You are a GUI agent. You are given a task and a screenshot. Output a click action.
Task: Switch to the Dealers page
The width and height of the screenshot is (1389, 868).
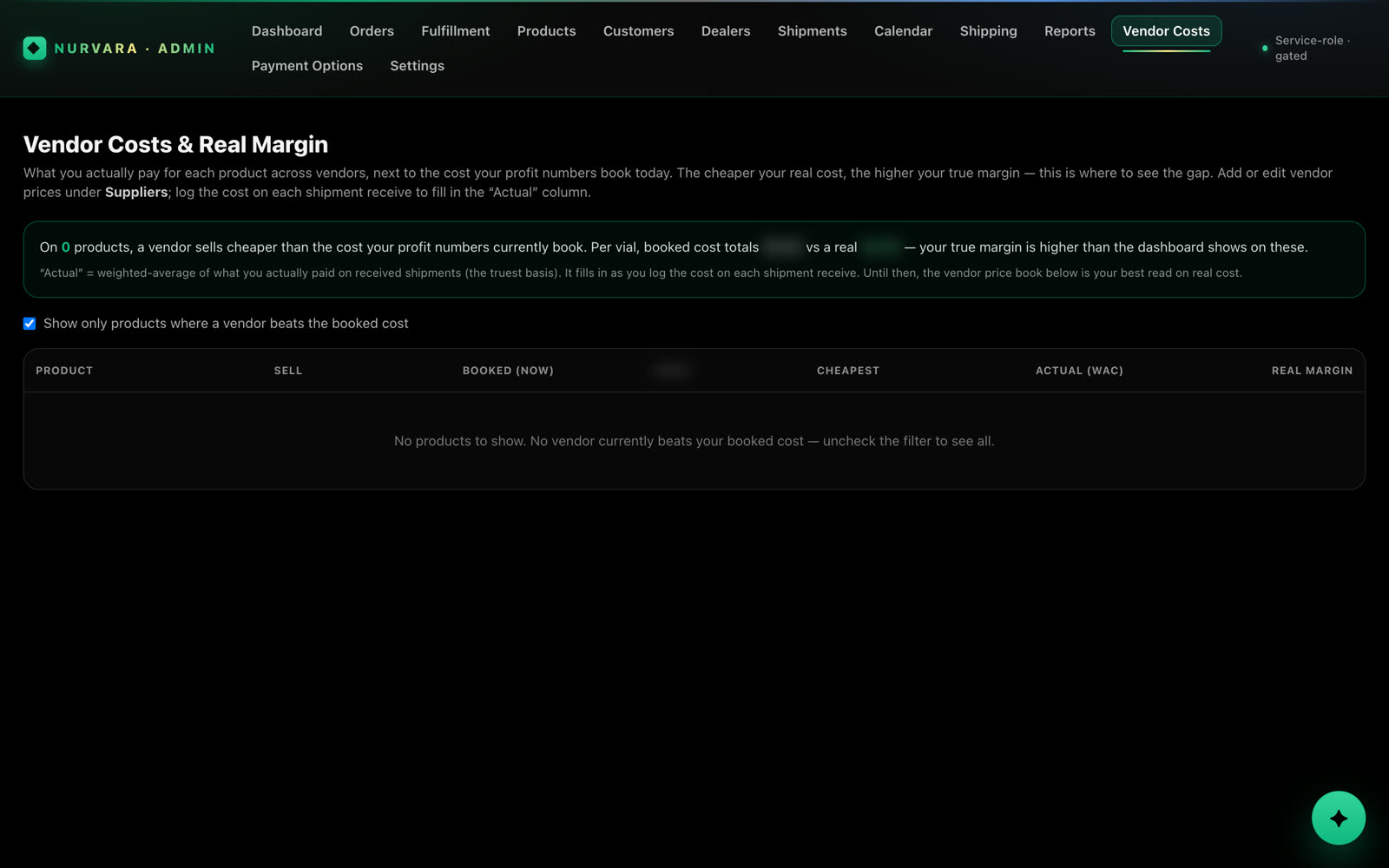(726, 31)
